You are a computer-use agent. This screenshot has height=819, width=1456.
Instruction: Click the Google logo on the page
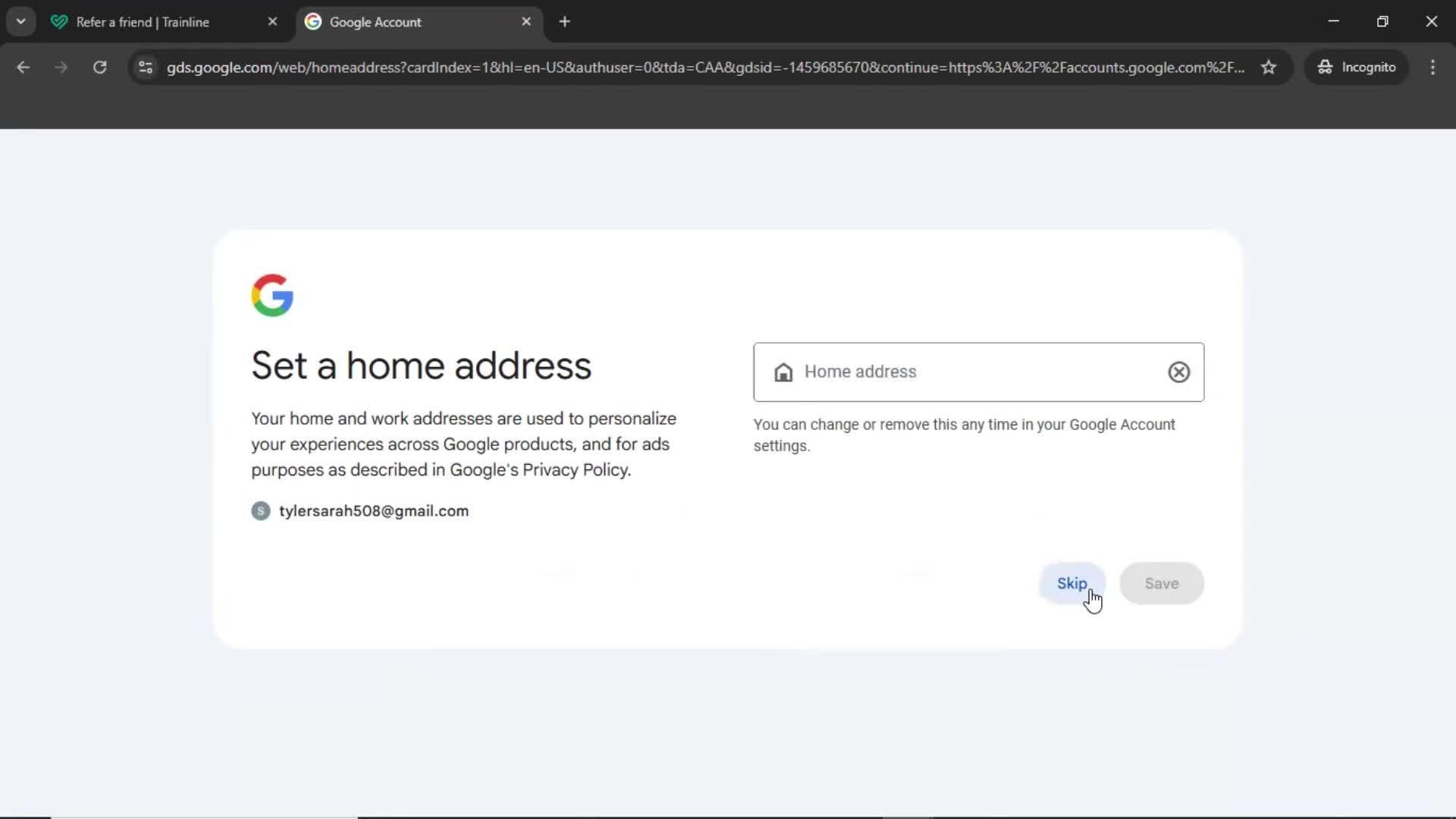tap(273, 296)
